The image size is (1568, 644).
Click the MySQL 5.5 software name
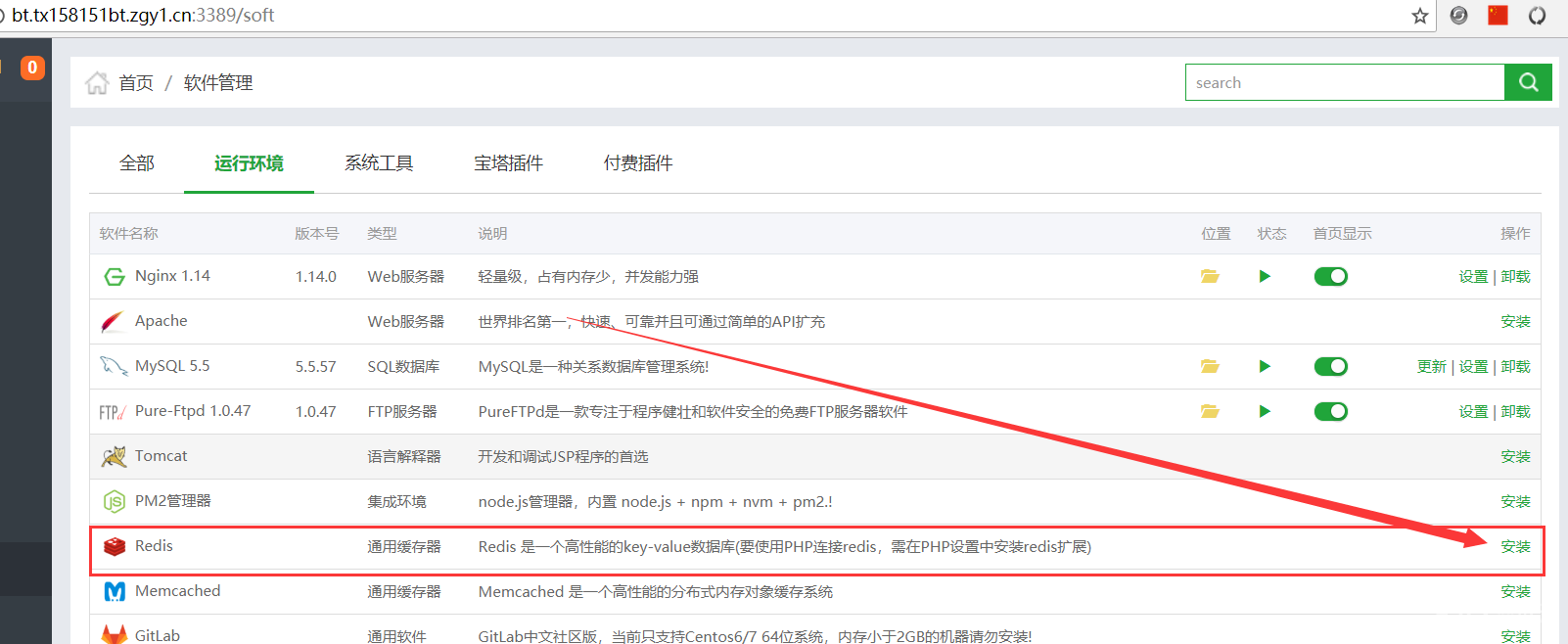(x=172, y=366)
